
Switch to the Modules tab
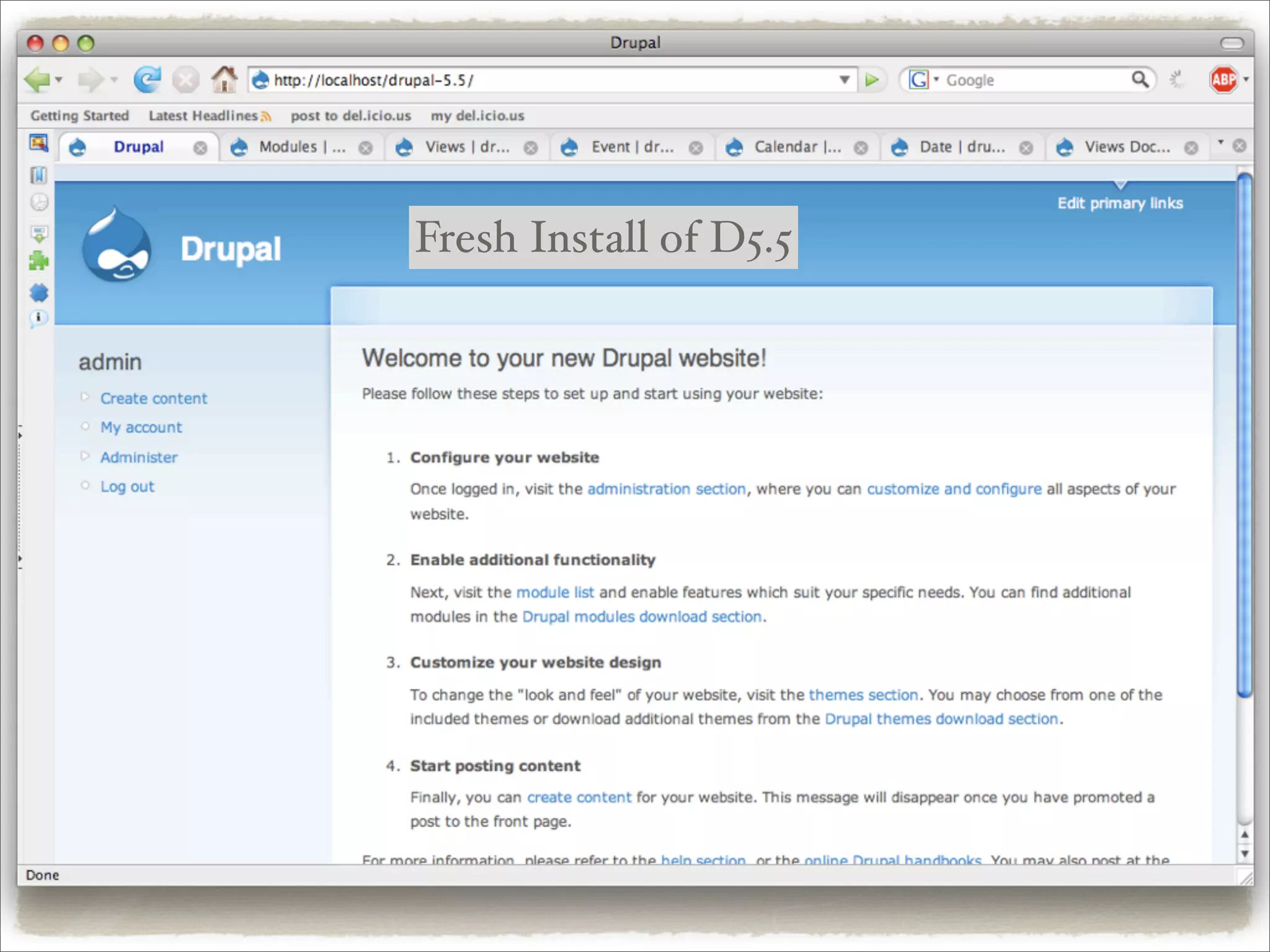tap(302, 147)
